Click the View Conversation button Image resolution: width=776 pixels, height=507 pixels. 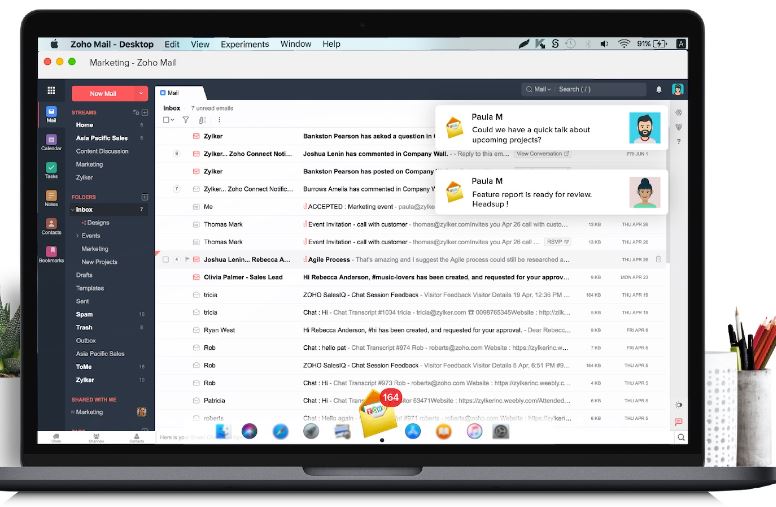coord(542,154)
